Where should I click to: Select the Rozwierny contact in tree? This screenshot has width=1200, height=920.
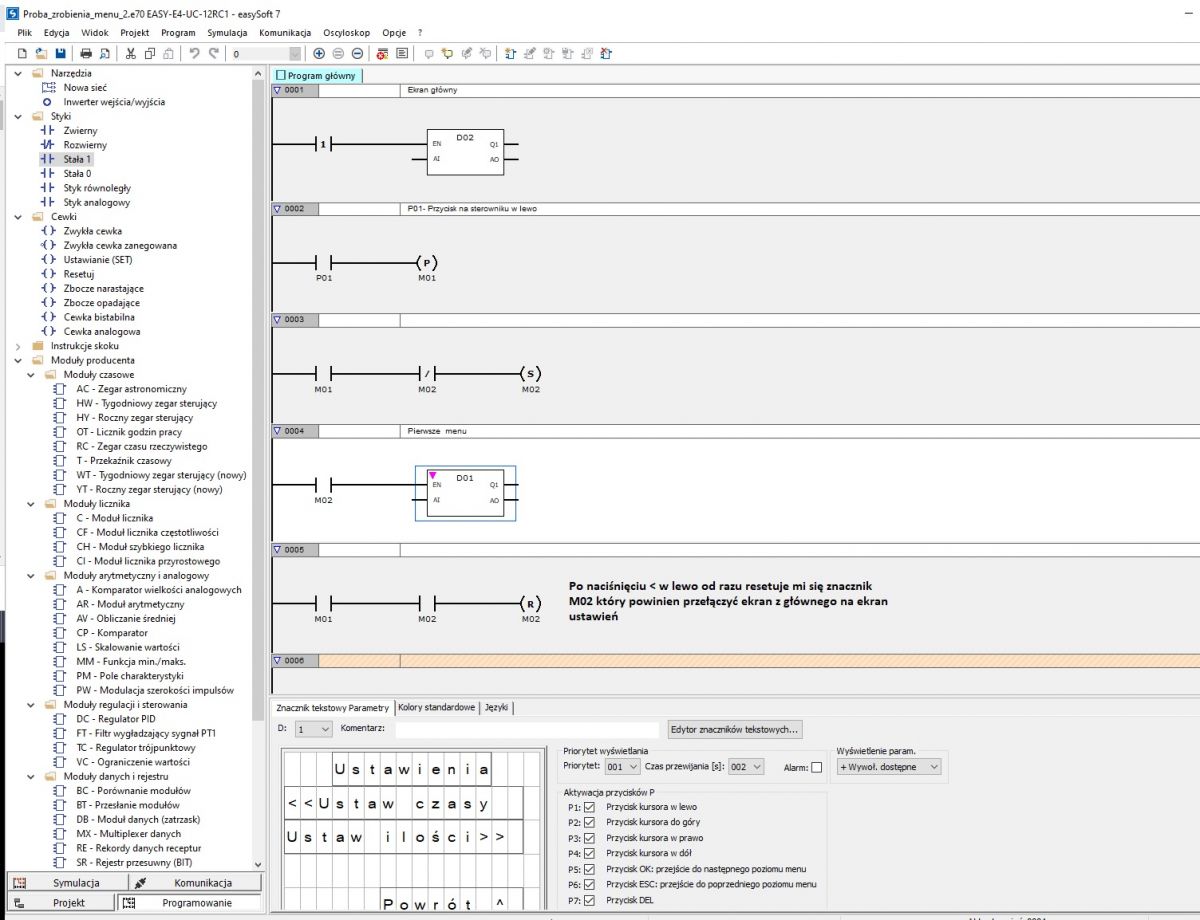pos(84,145)
